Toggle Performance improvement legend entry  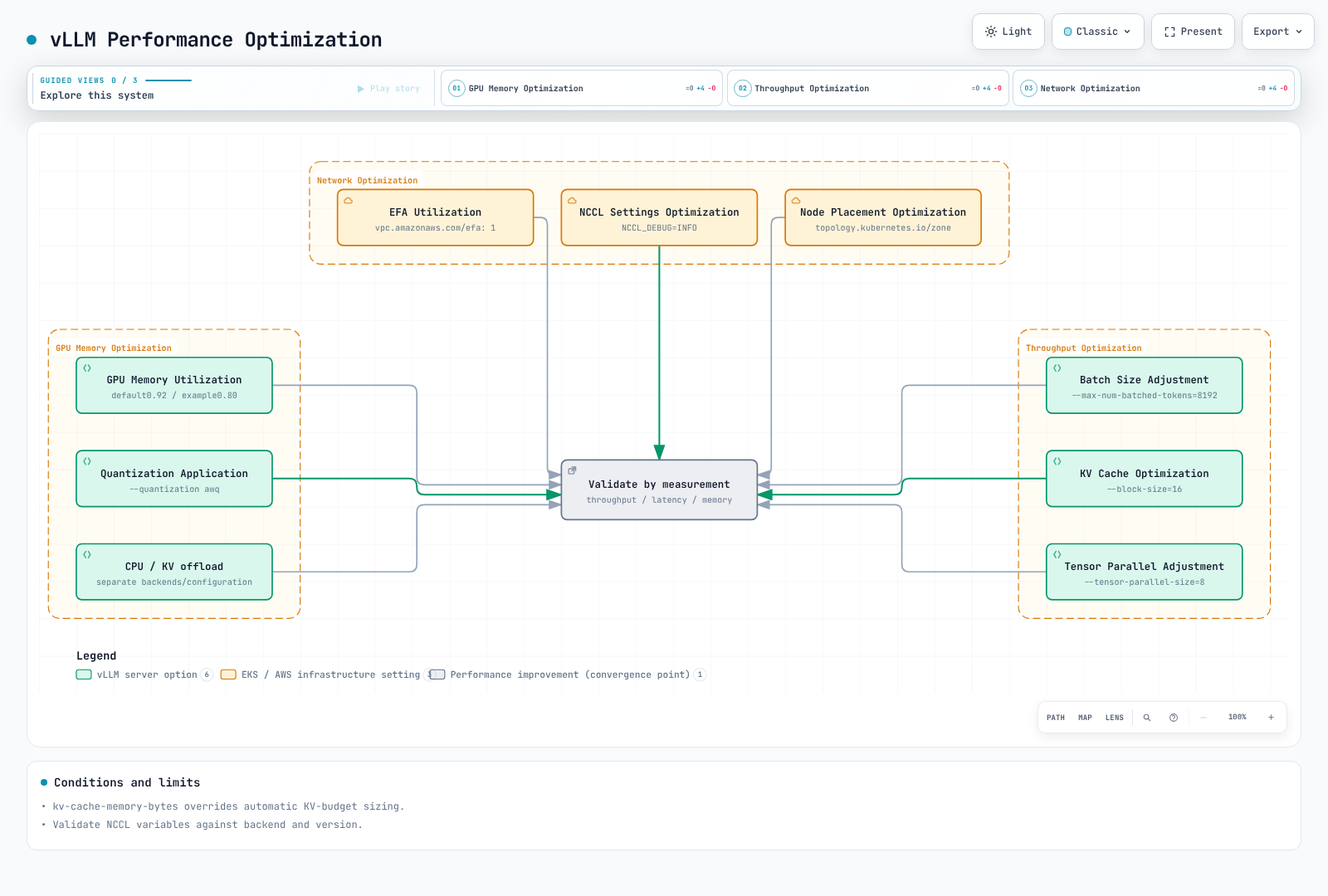pos(568,674)
